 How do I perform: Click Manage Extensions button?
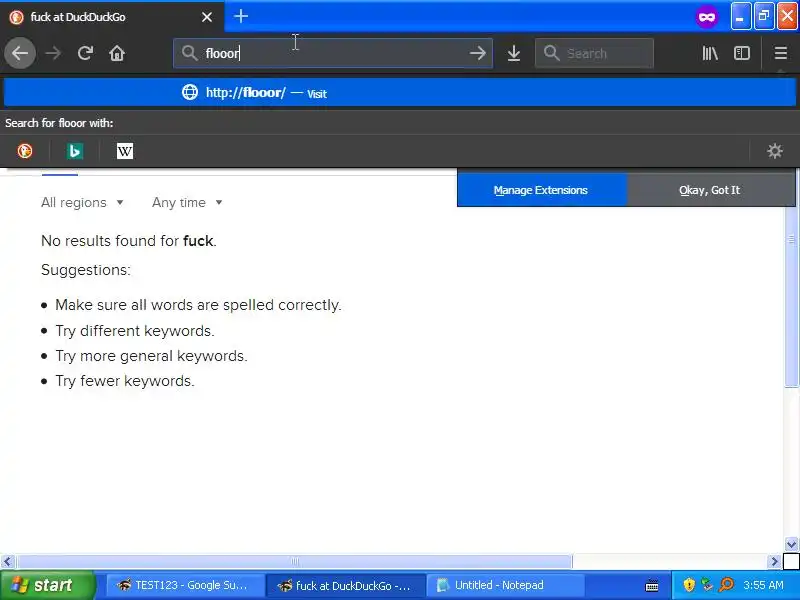pyautogui.click(x=541, y=190)
